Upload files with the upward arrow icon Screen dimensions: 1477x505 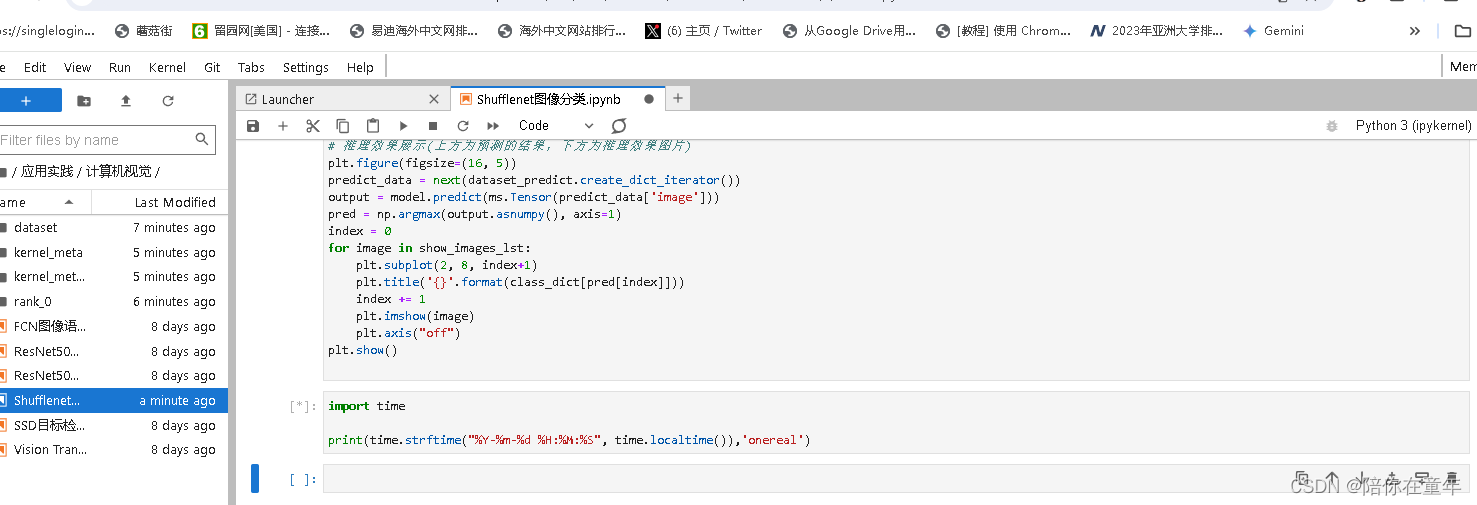click(x=126, y=101)
